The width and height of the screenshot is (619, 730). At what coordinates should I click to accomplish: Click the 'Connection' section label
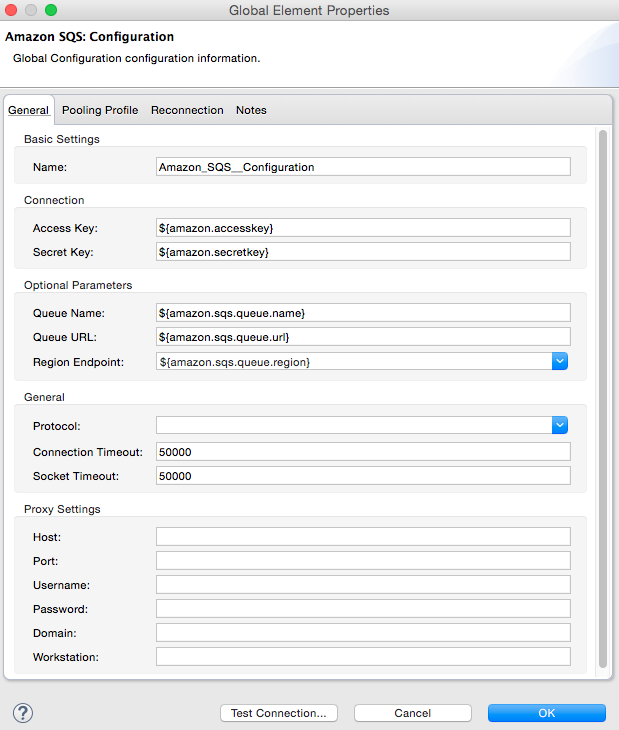[x=54, y=200]
